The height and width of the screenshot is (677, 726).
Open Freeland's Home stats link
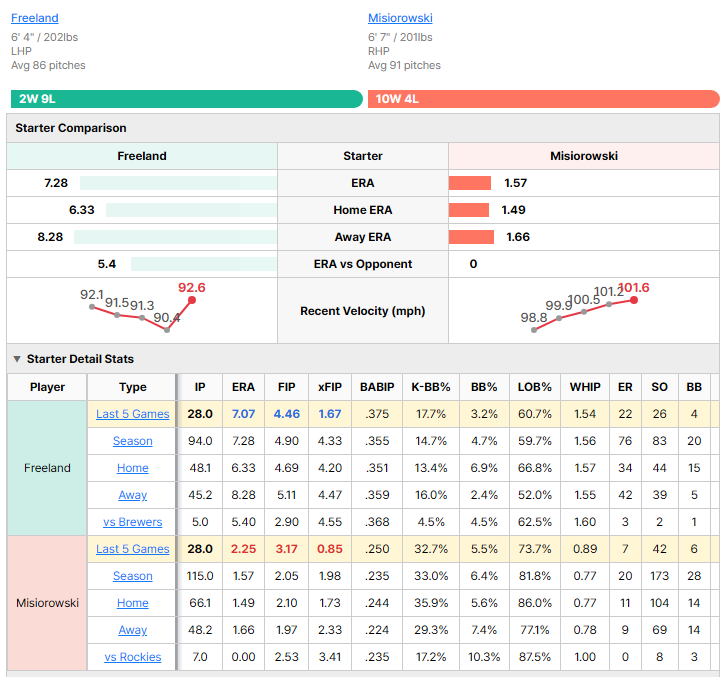tap(132, 468)
